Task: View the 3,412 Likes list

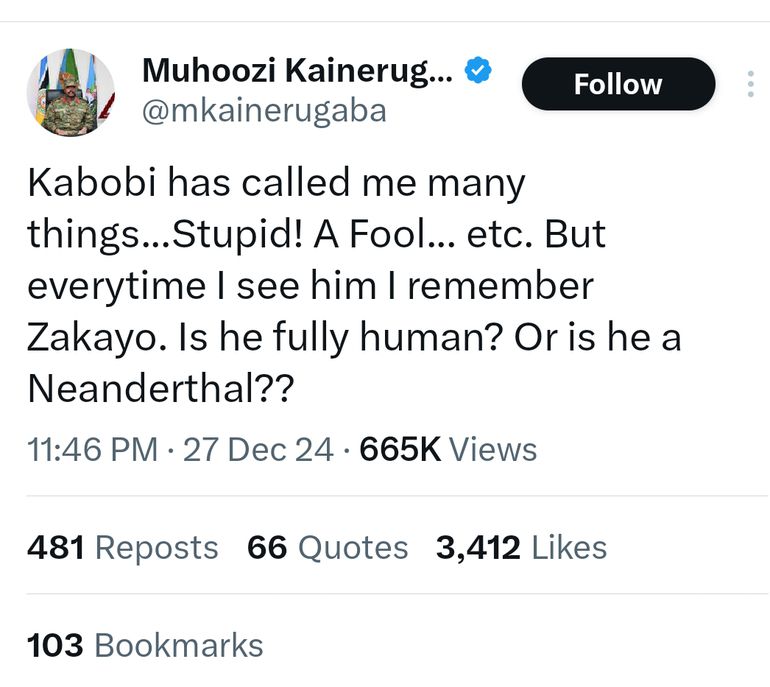Action: 521,547
